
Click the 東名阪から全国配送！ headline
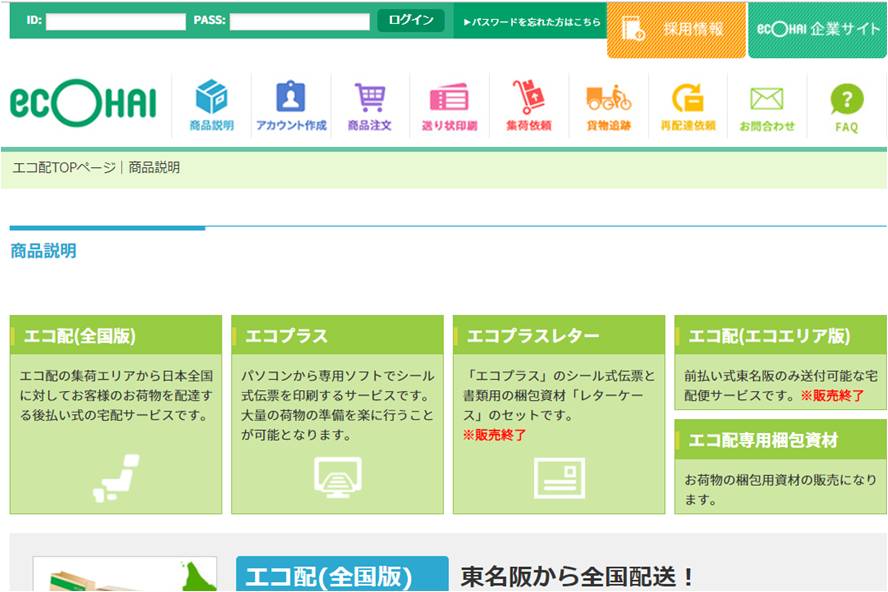coord(577,577)
